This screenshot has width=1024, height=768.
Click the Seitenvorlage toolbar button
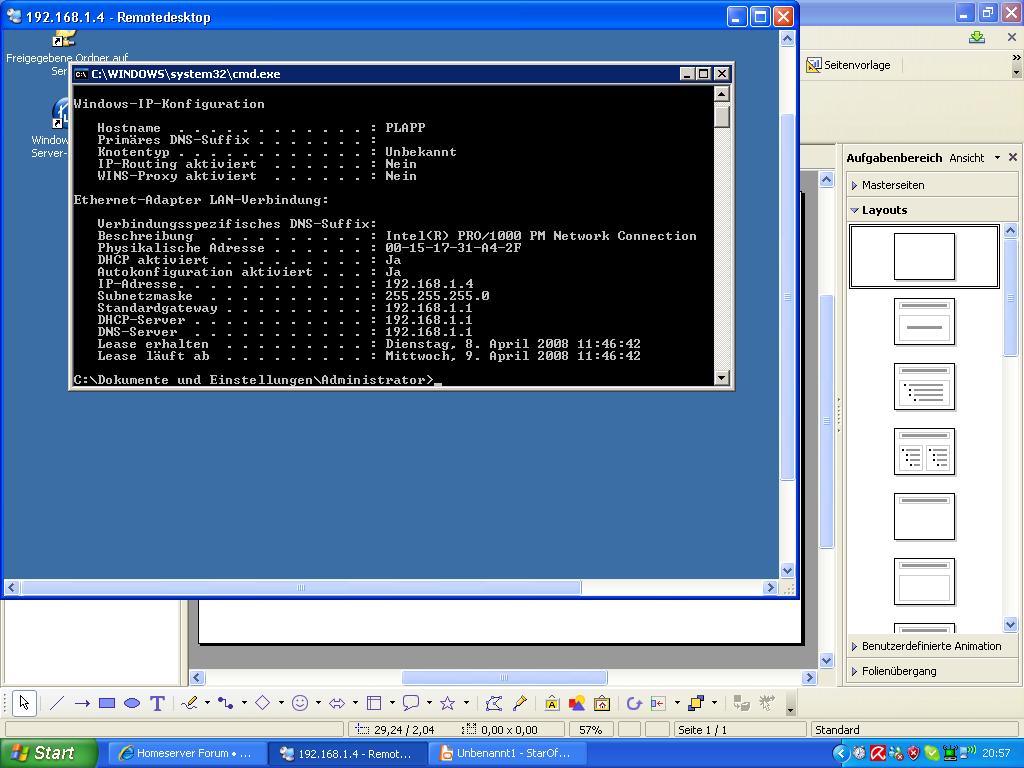[849, 65]
